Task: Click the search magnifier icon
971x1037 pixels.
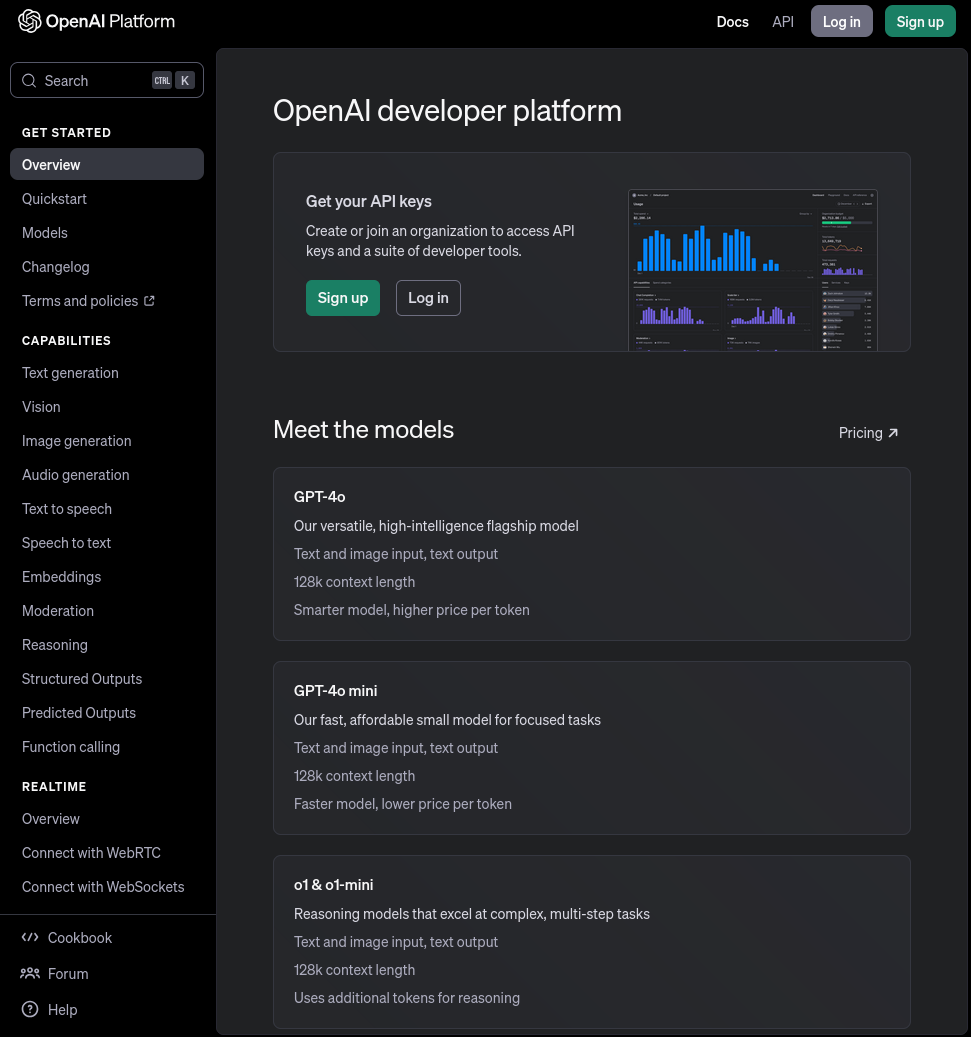Action: (29, 80)
